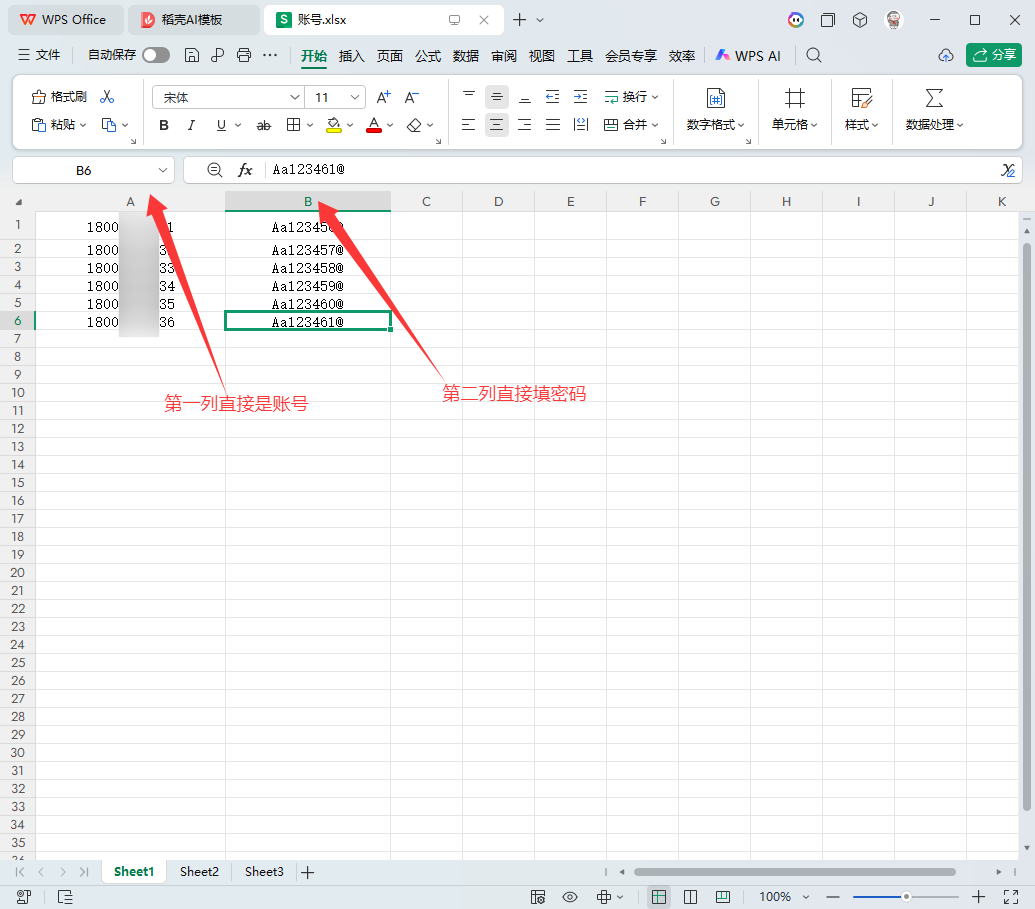
Task: Click the insert function fx icon
Action: (245, 170)
